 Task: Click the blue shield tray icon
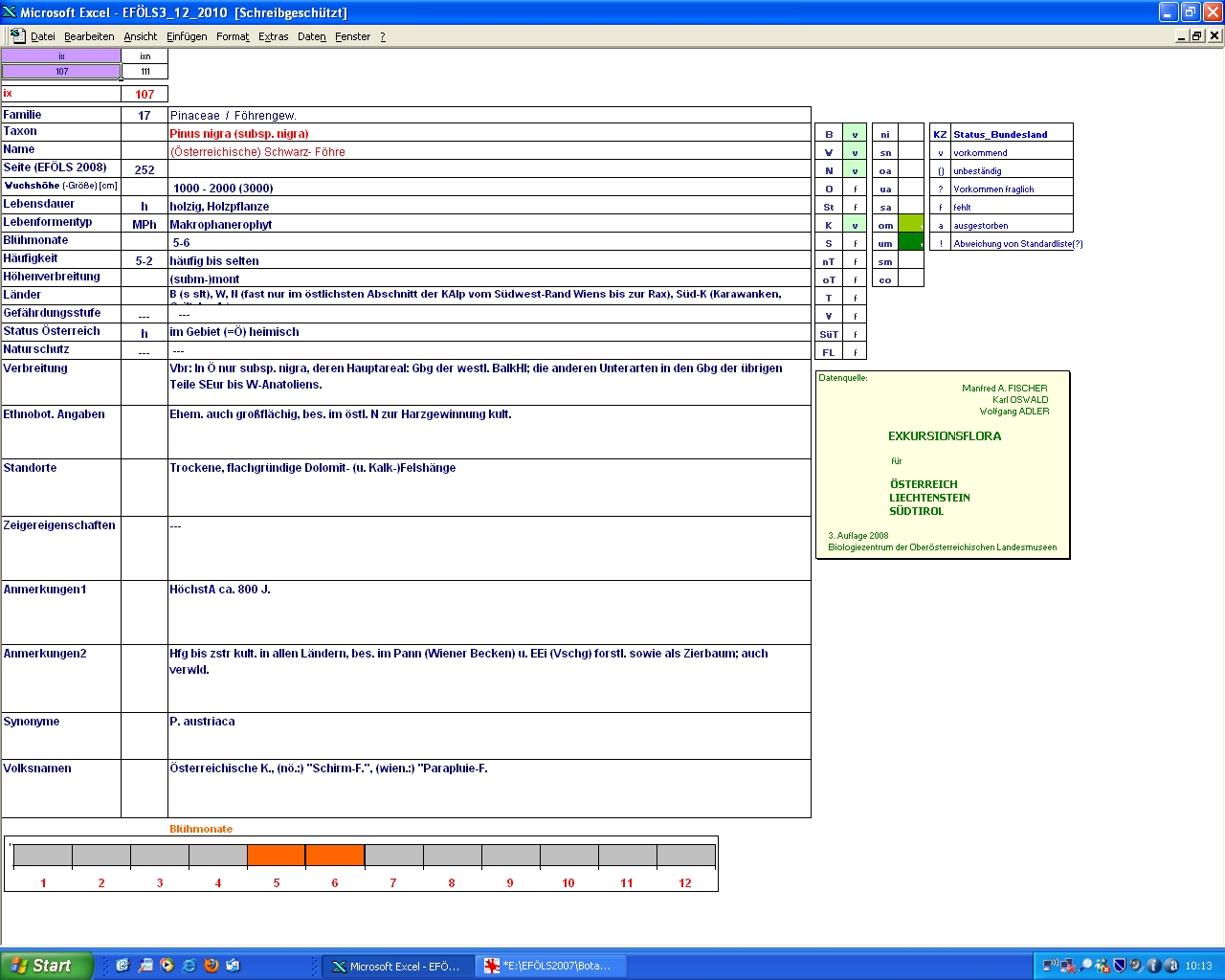click(1119, 966)
